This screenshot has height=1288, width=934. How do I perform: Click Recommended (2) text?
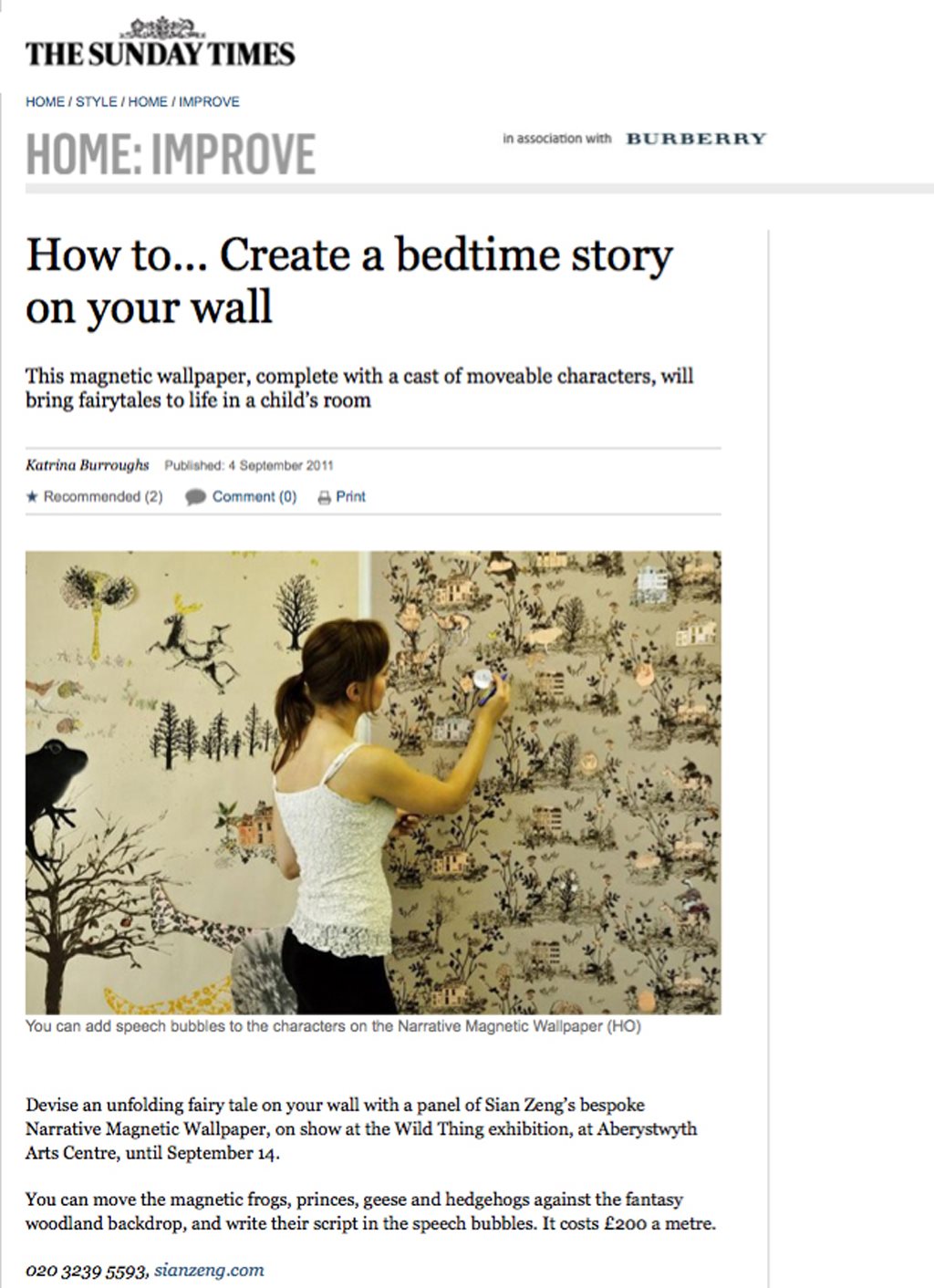pos(103,497)
